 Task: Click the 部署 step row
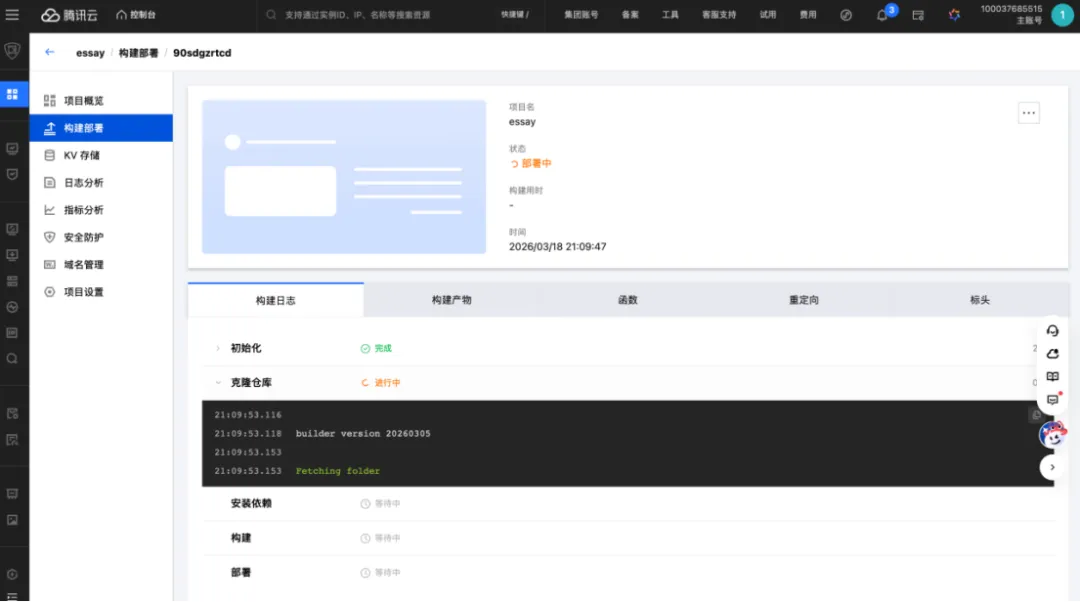click(x=628, y=572)
